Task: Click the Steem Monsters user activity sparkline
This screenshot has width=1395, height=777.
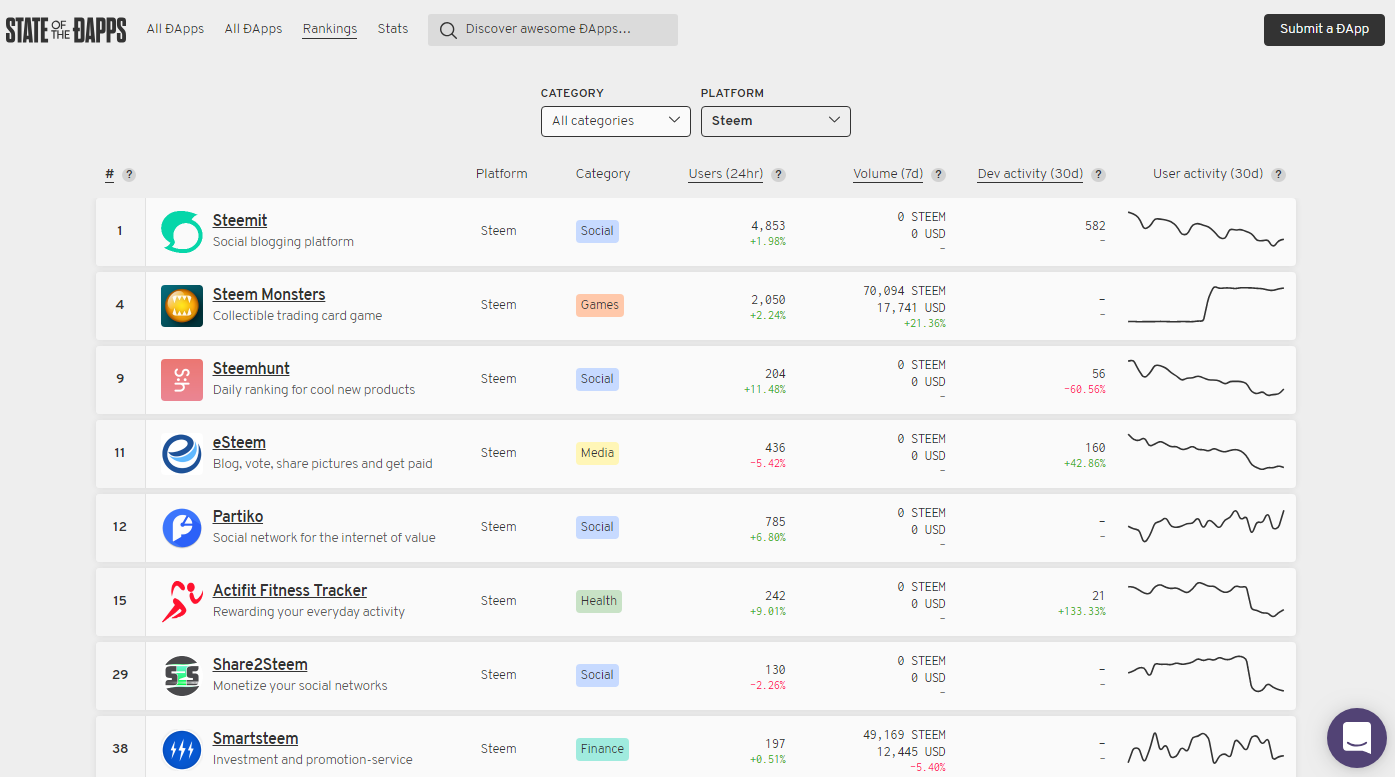Action: (x=1206, y=304)
